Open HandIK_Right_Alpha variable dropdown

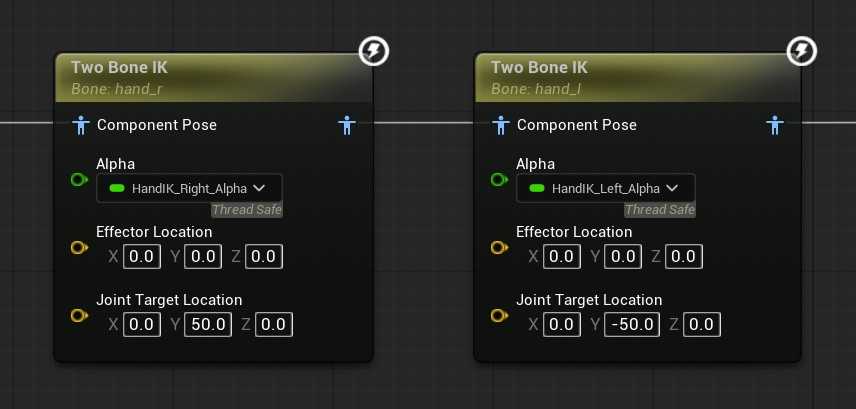(189, 188)
